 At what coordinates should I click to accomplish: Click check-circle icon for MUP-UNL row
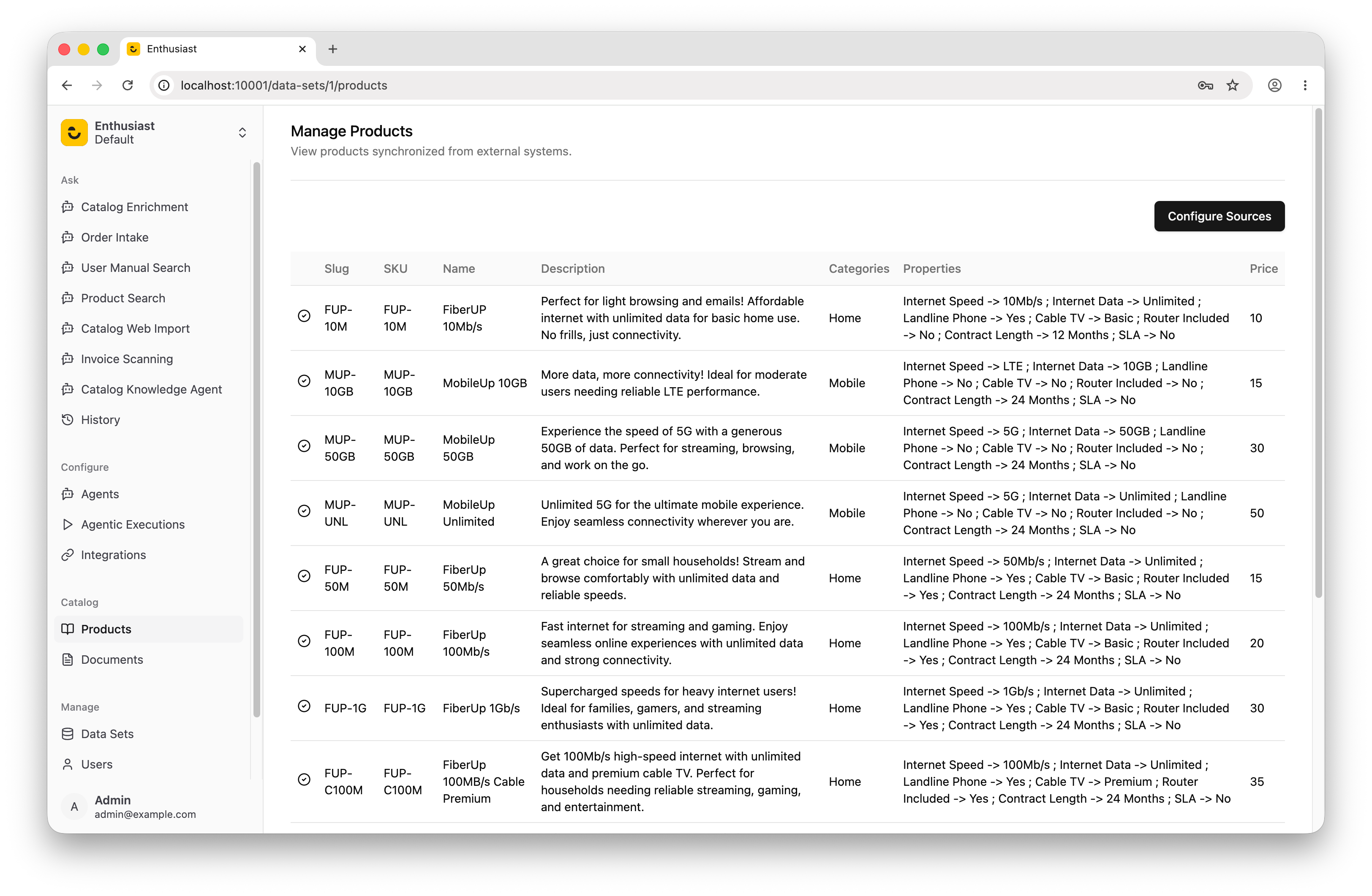click(304, 511)
